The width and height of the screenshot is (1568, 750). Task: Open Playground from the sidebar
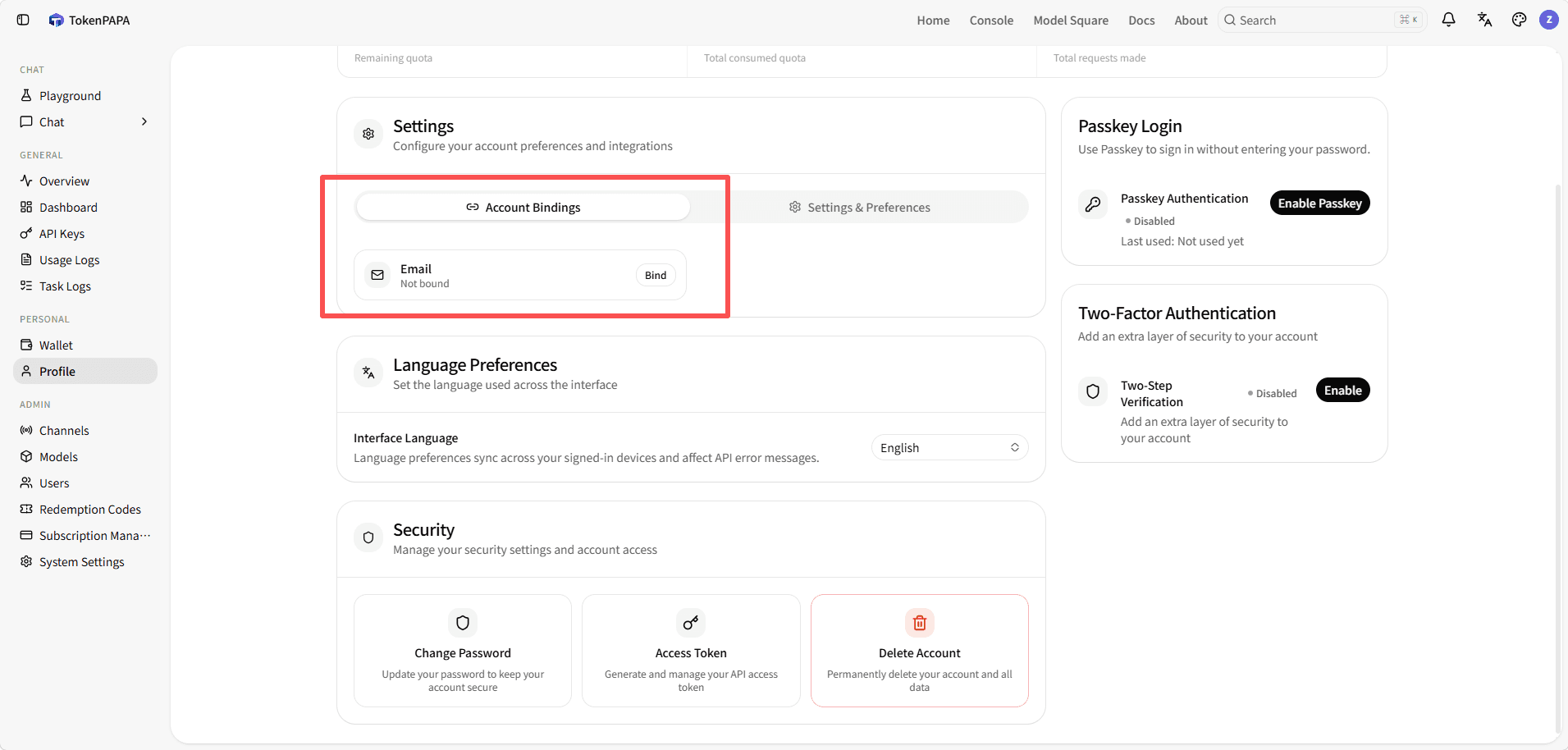85,96
